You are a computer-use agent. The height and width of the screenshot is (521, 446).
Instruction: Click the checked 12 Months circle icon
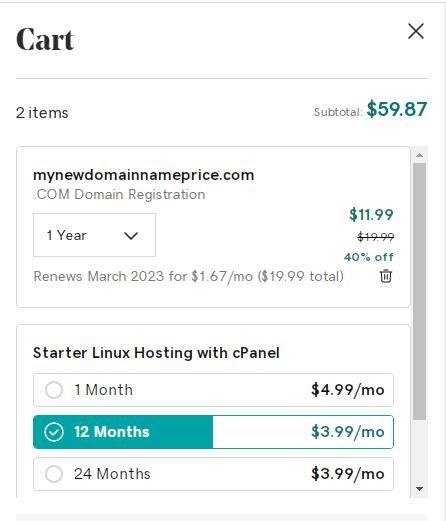click(54, 432)
